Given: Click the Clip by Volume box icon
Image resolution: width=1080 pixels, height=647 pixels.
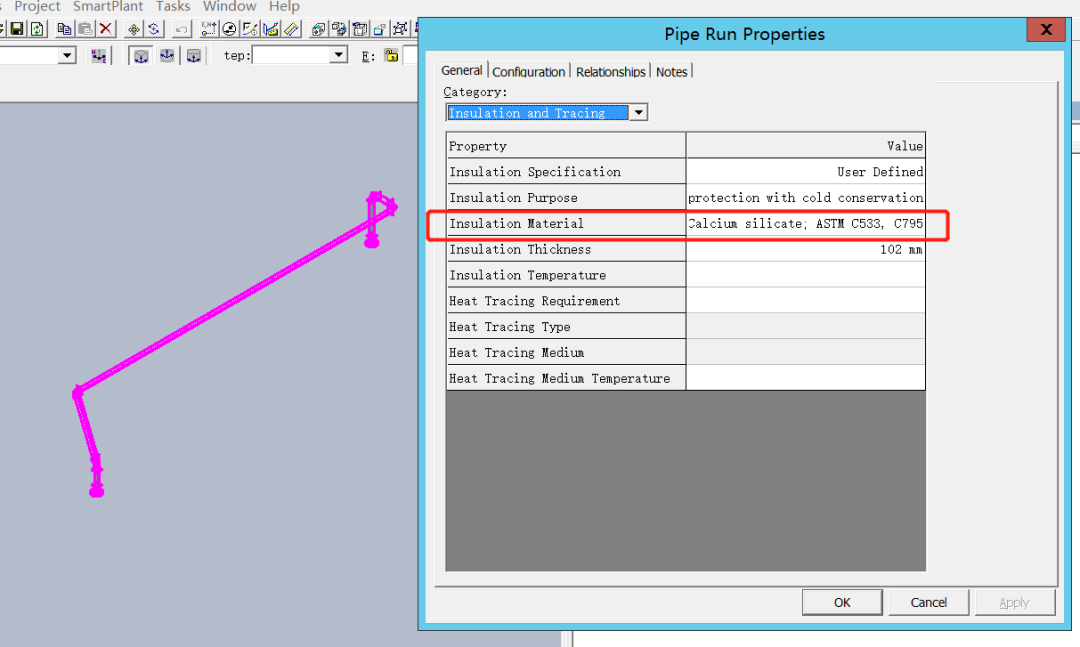Looking at the screenshot, I should click(360, 29).
